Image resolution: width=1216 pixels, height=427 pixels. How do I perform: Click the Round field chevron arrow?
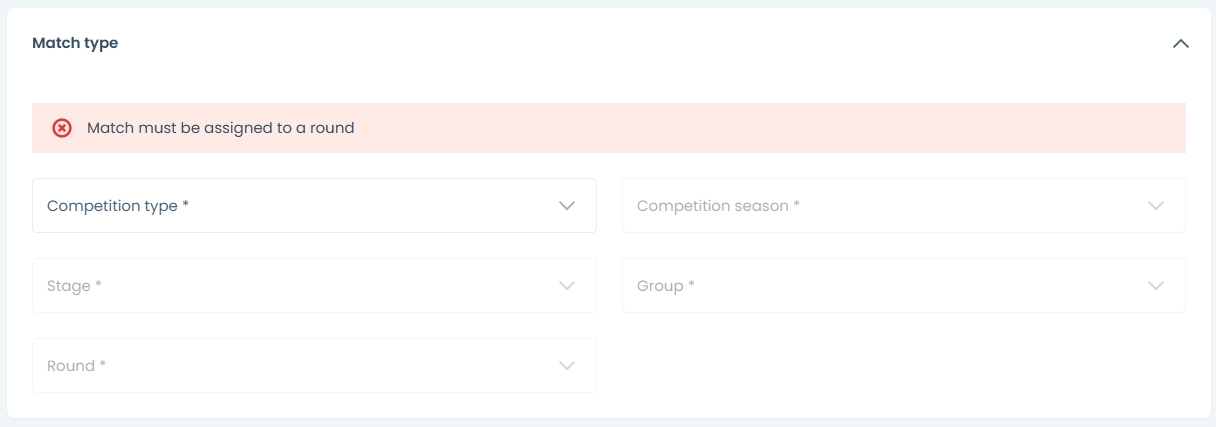(x=567, y=366)
